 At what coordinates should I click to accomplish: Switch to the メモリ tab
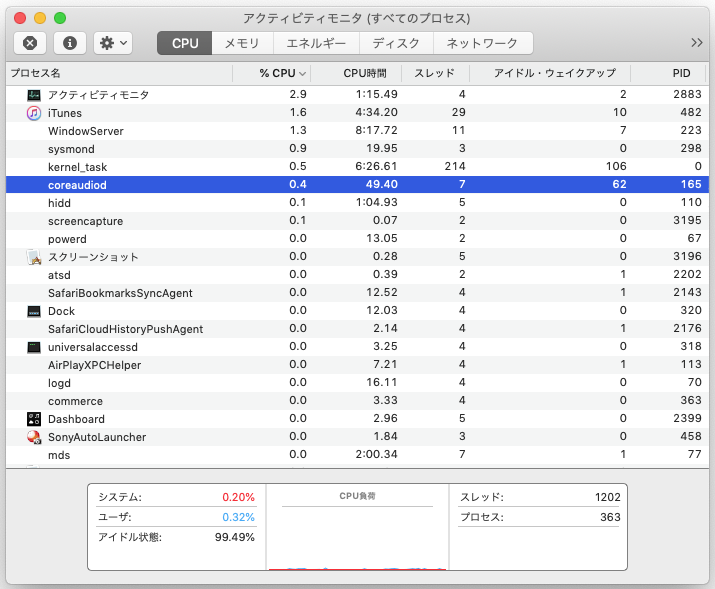point(242,43)
